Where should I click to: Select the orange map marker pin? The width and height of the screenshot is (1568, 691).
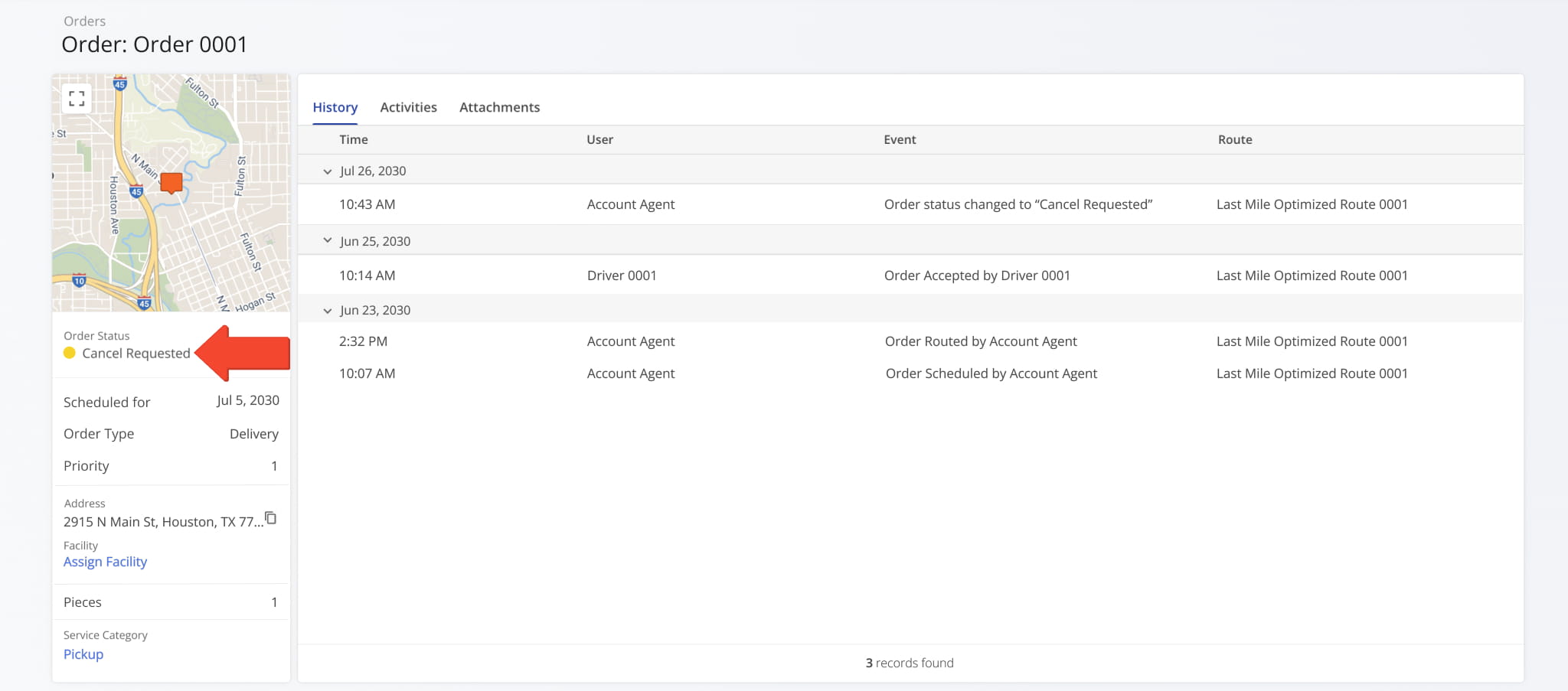170,182
